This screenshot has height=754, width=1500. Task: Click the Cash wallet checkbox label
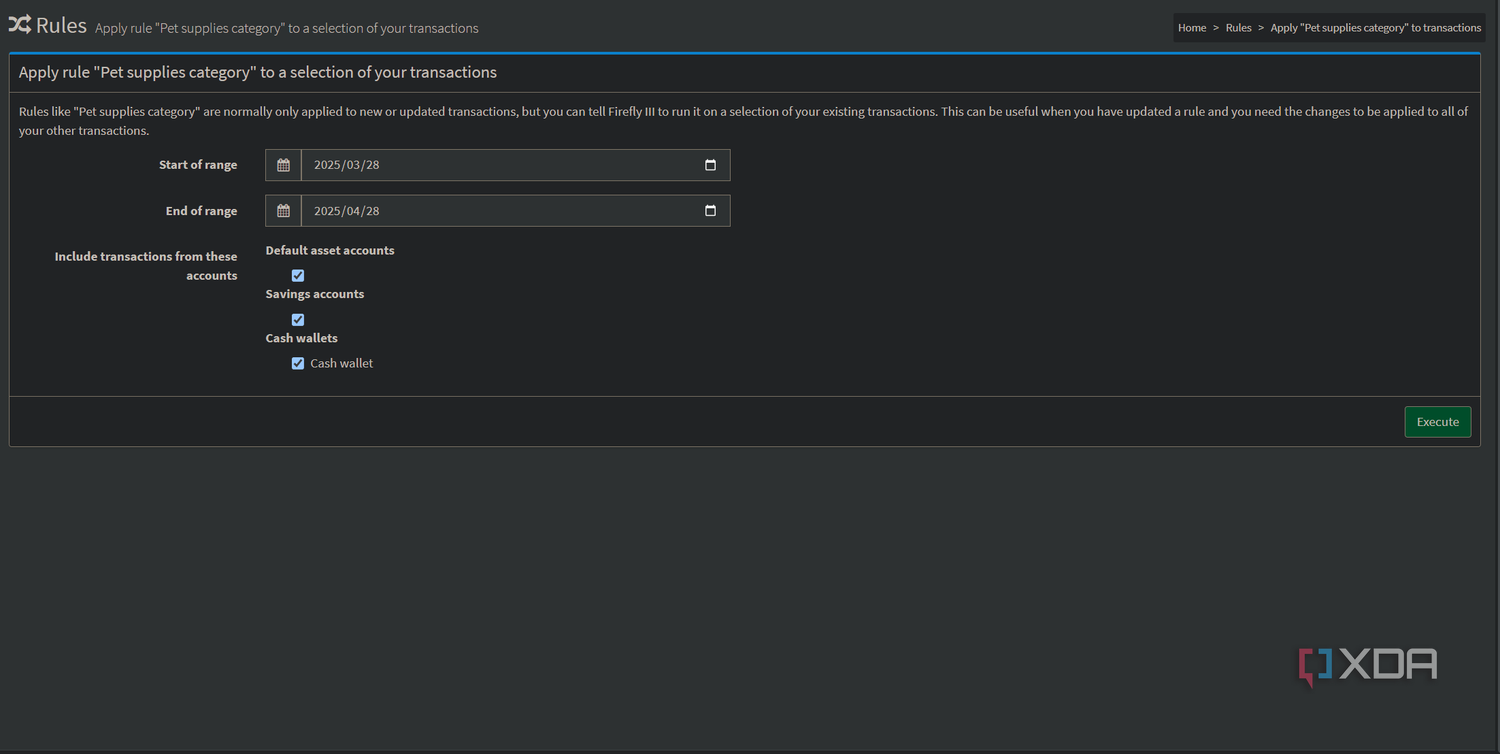tap(341, 363)
